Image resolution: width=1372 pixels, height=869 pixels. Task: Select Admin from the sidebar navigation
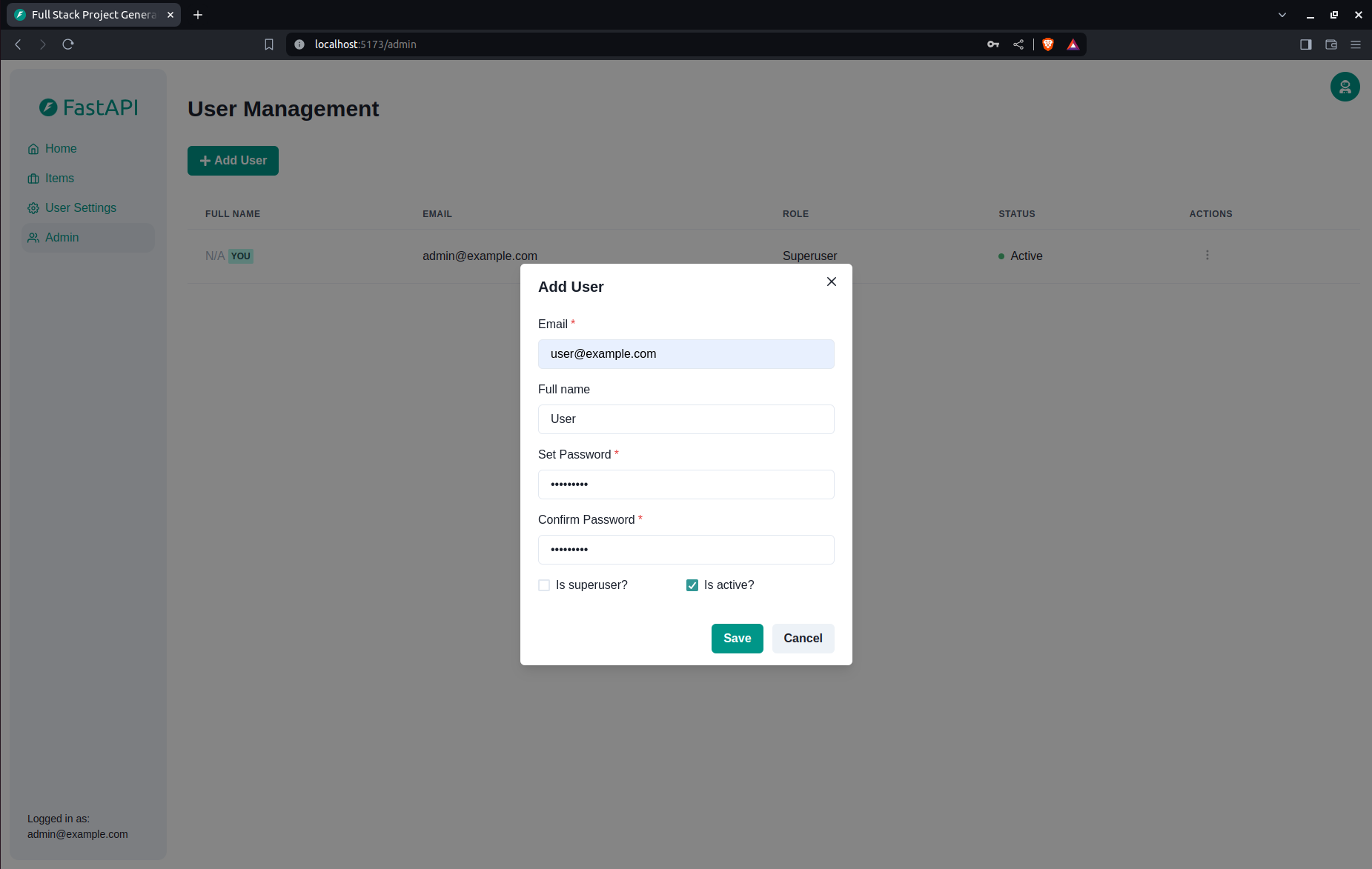62,237
